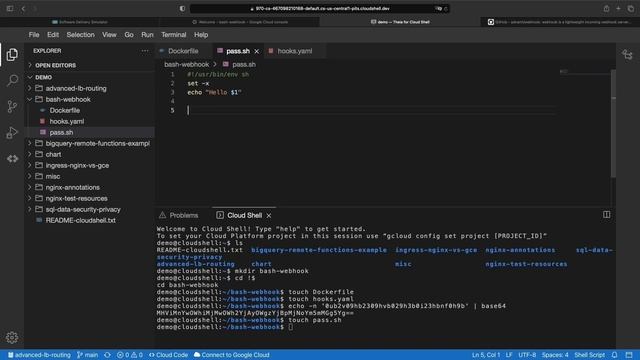Show the browser tab overview icon

click(x=631, y=9)
